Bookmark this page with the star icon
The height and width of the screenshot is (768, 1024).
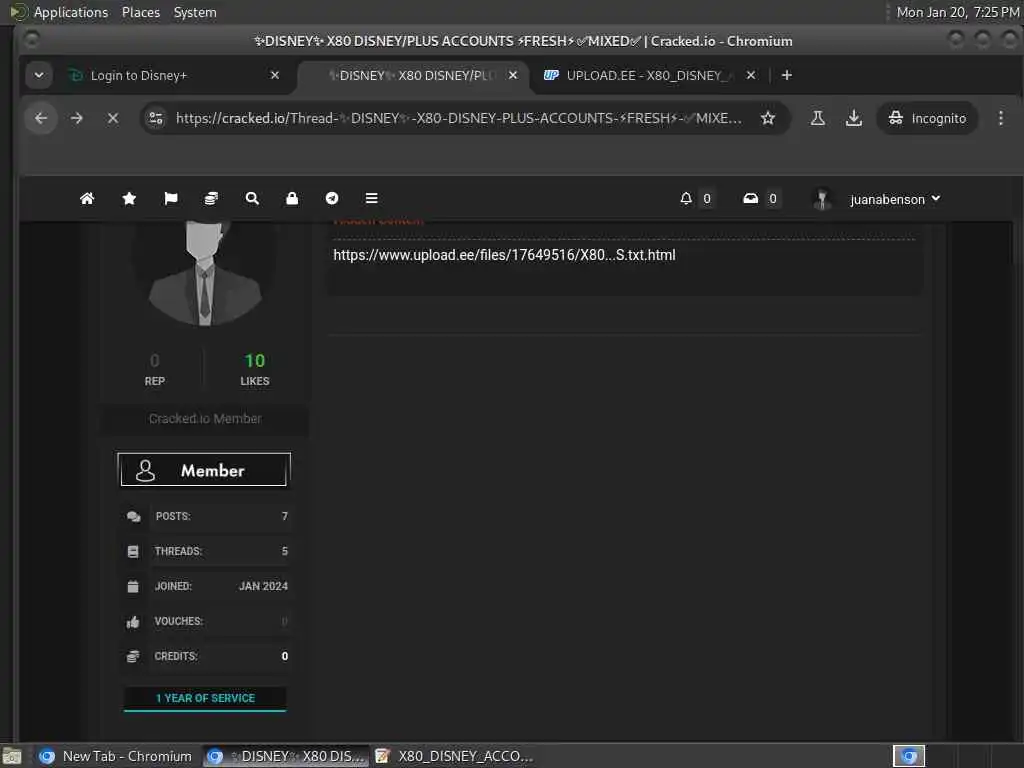tap(768, 118)
